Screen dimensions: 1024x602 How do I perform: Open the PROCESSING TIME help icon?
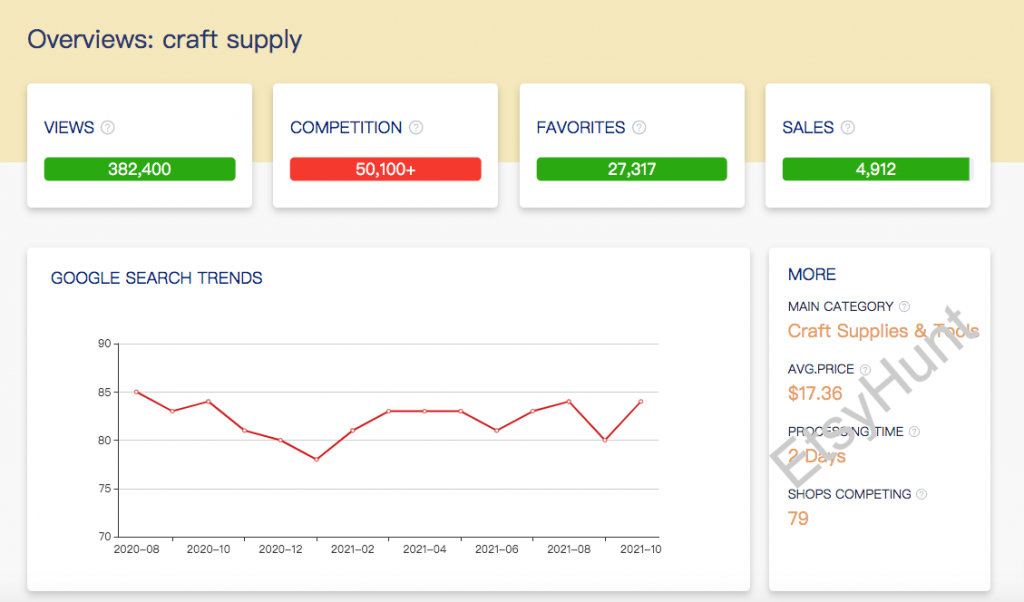click(914, 432)
